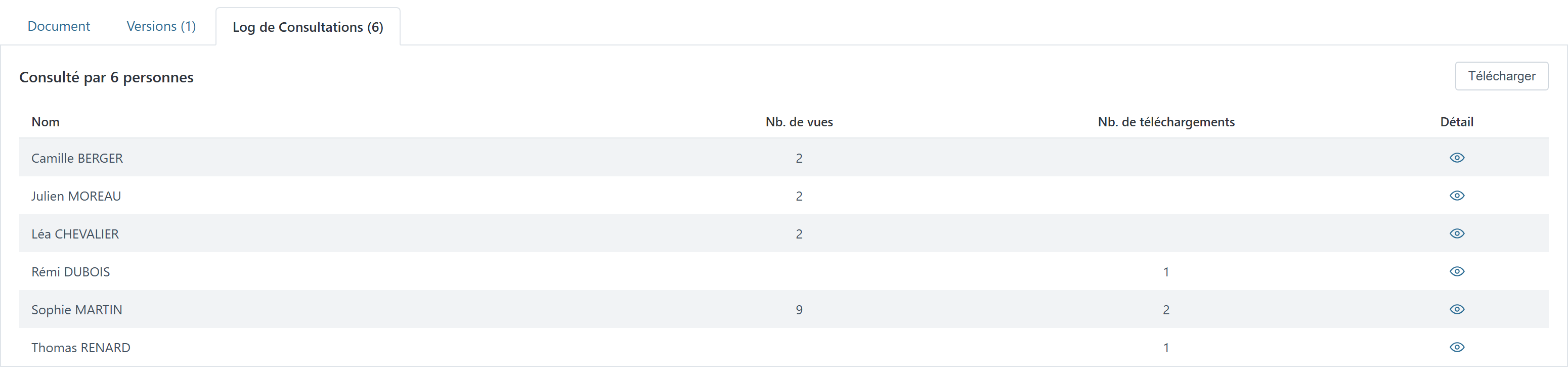Click the Consulté par 6 personnes heading
The image size is (1568, 382).
(x=107, y=77)
